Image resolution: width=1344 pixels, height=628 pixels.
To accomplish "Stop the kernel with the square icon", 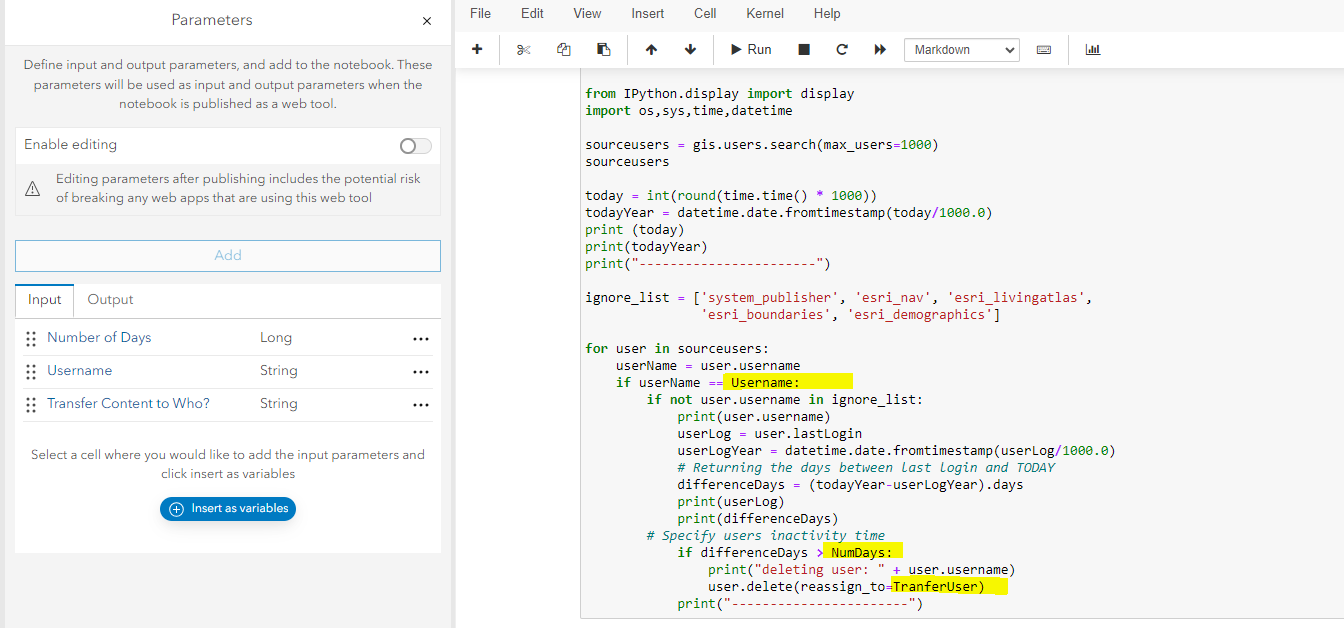I will [x=804, y=49].
